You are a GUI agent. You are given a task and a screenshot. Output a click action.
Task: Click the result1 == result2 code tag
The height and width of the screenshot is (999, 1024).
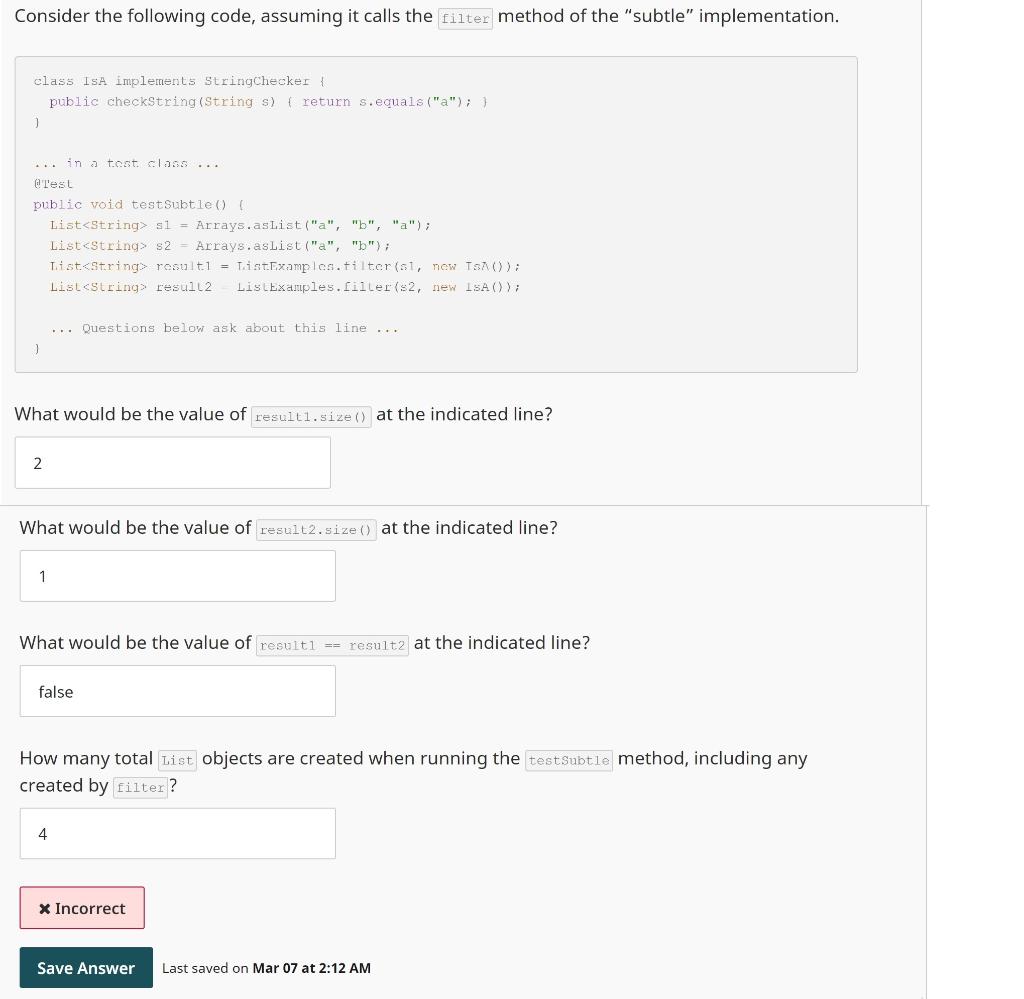pyautogui.click(x=332, y=645)
